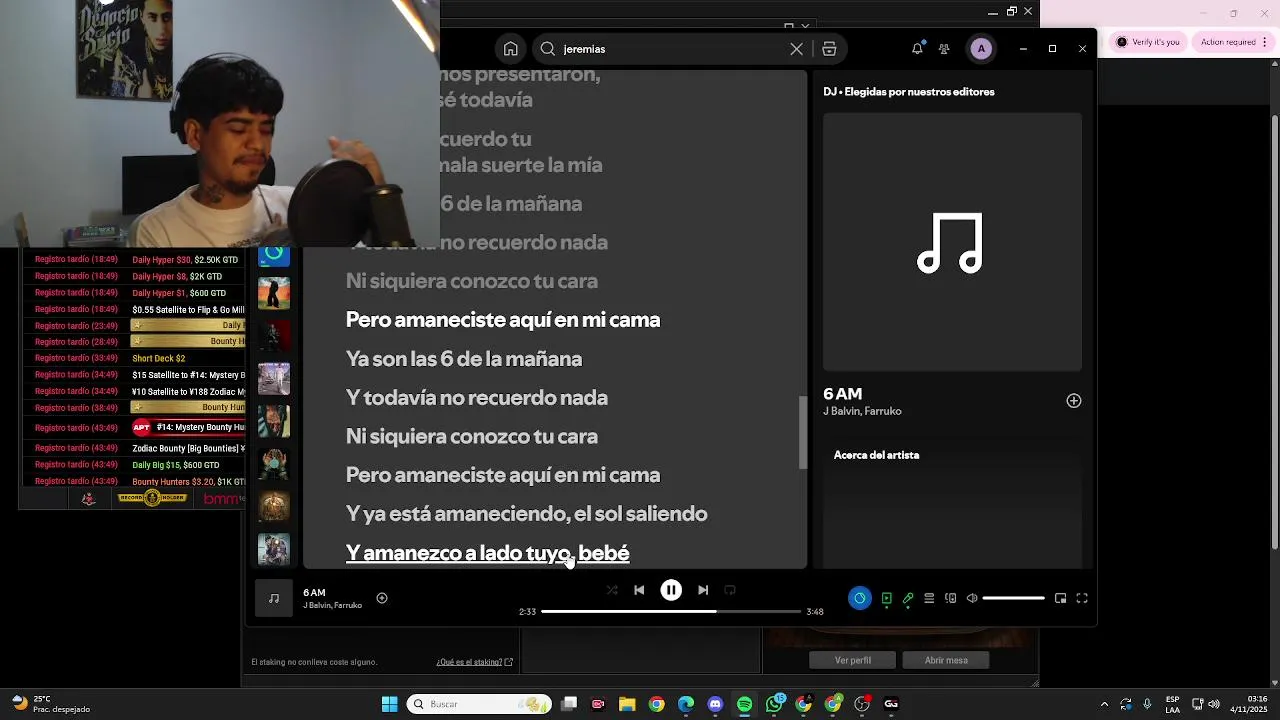Jump to lyric 'Pero amaneciste aquí en mi cama' under 'Y todavía no recuerdo nada'
The image size is (1280, 720).
(x=503, y=475)
